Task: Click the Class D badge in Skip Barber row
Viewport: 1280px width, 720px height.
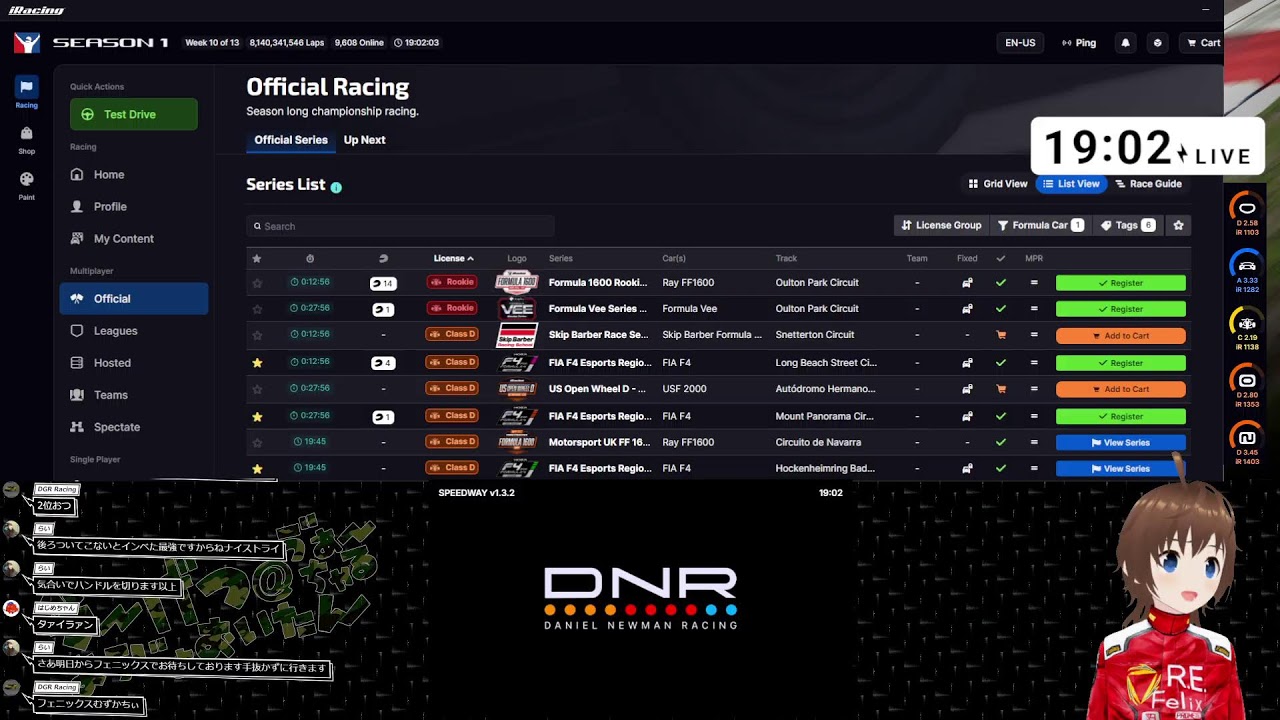Action: [451, 334]
